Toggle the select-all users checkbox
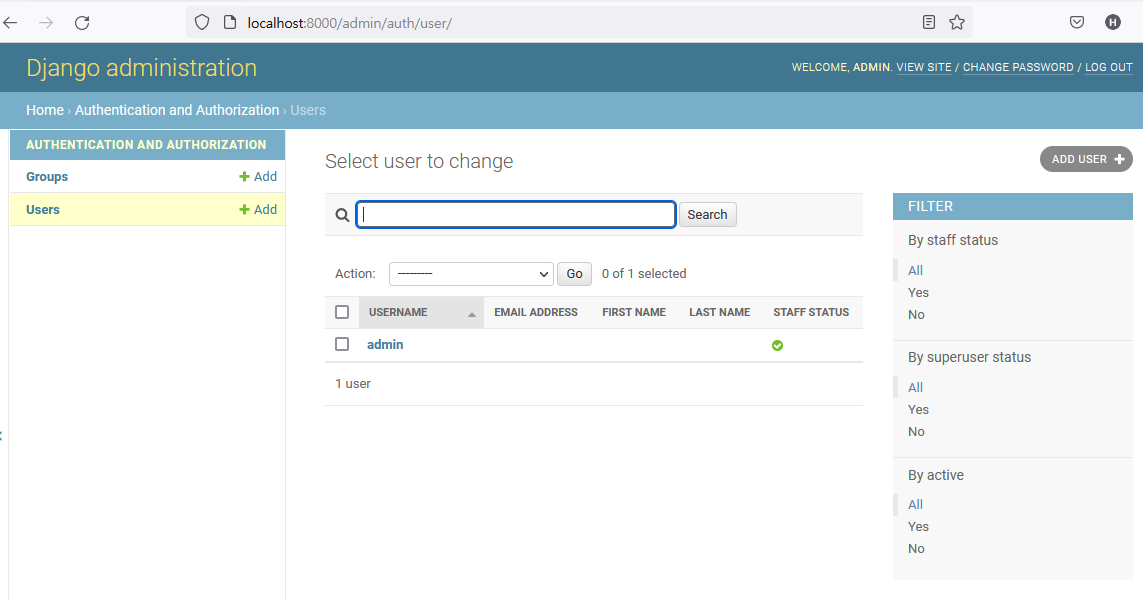This screenshot has width=1143, height=600. click(342, 312)
